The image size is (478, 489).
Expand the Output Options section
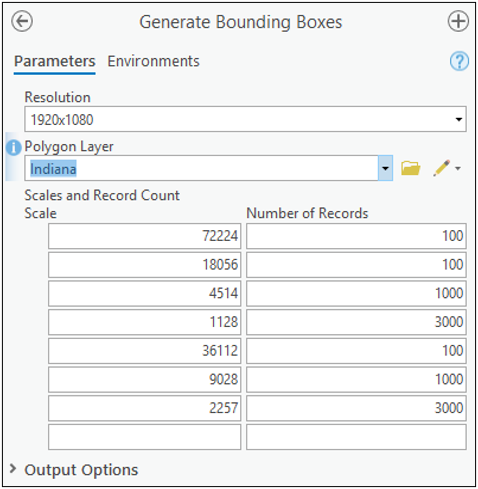click(13, 469)
